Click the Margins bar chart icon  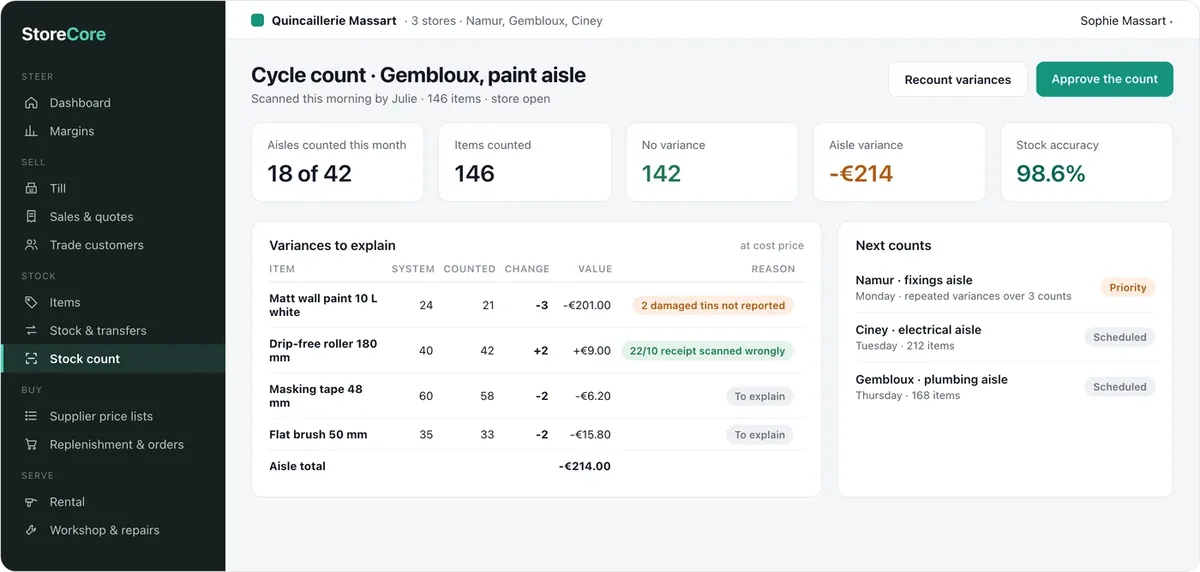31,131
